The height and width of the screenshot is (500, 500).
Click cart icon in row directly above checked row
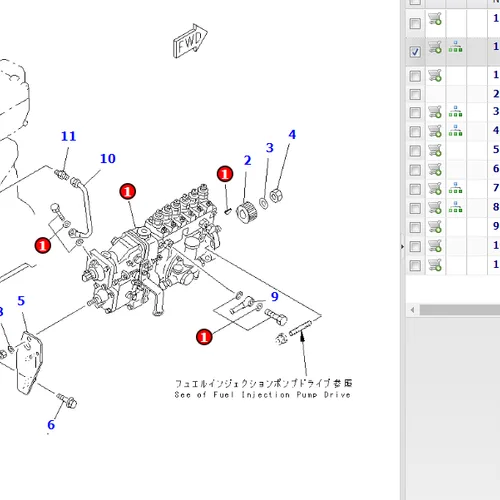[435, 19]
